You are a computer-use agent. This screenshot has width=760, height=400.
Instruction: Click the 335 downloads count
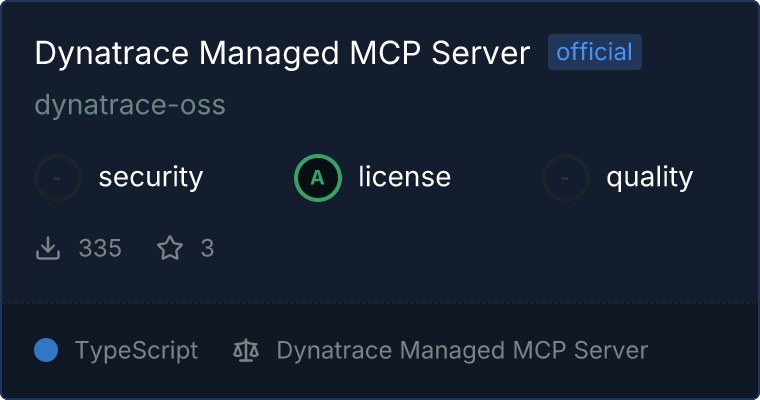coord(100,248)
